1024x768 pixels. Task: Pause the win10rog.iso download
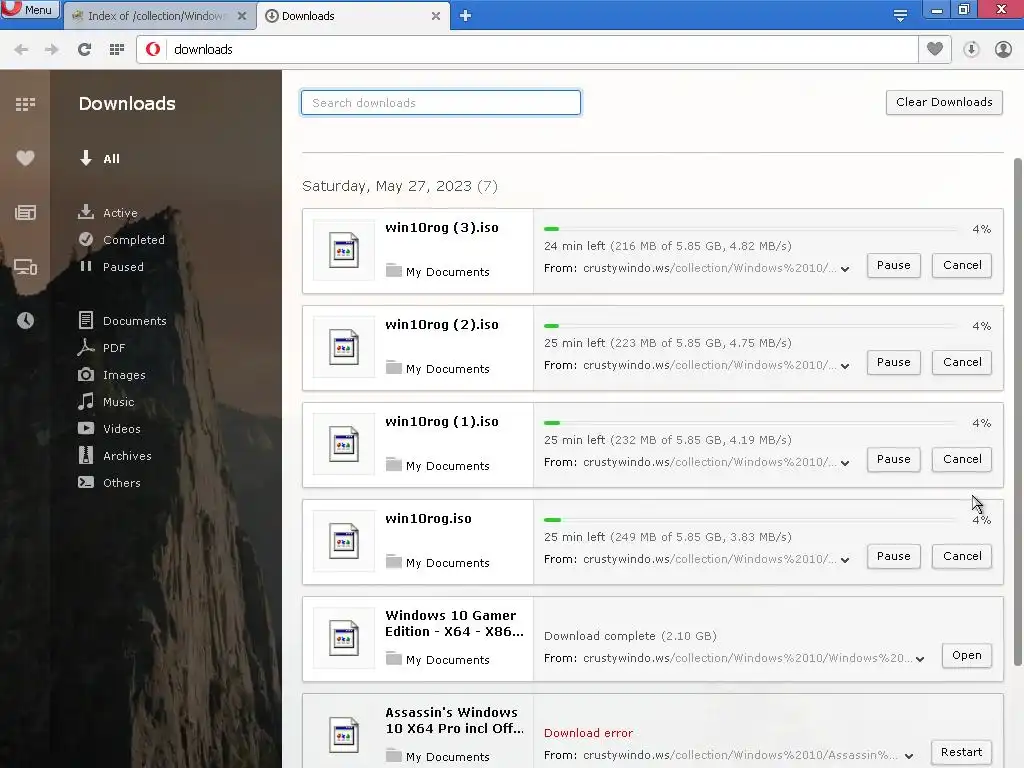pos(893,556)
